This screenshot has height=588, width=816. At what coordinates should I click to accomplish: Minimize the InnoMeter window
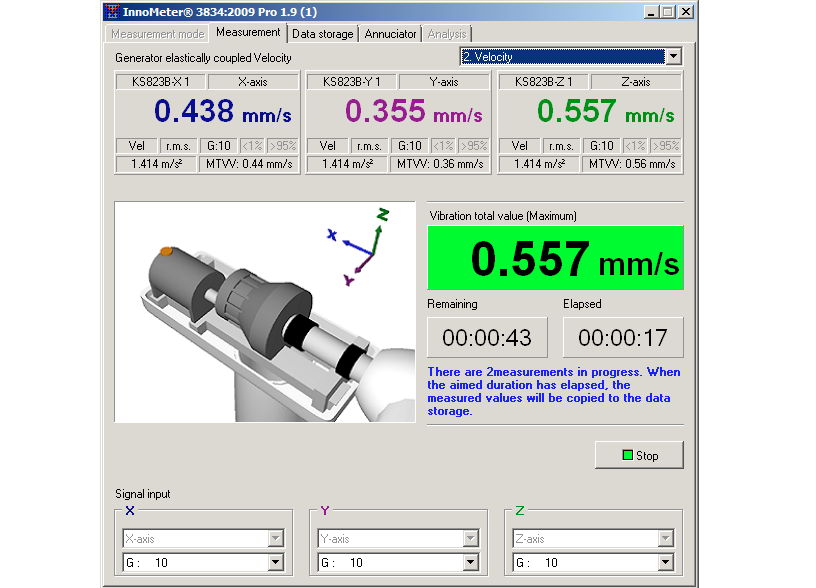click(x=652, y=12)
